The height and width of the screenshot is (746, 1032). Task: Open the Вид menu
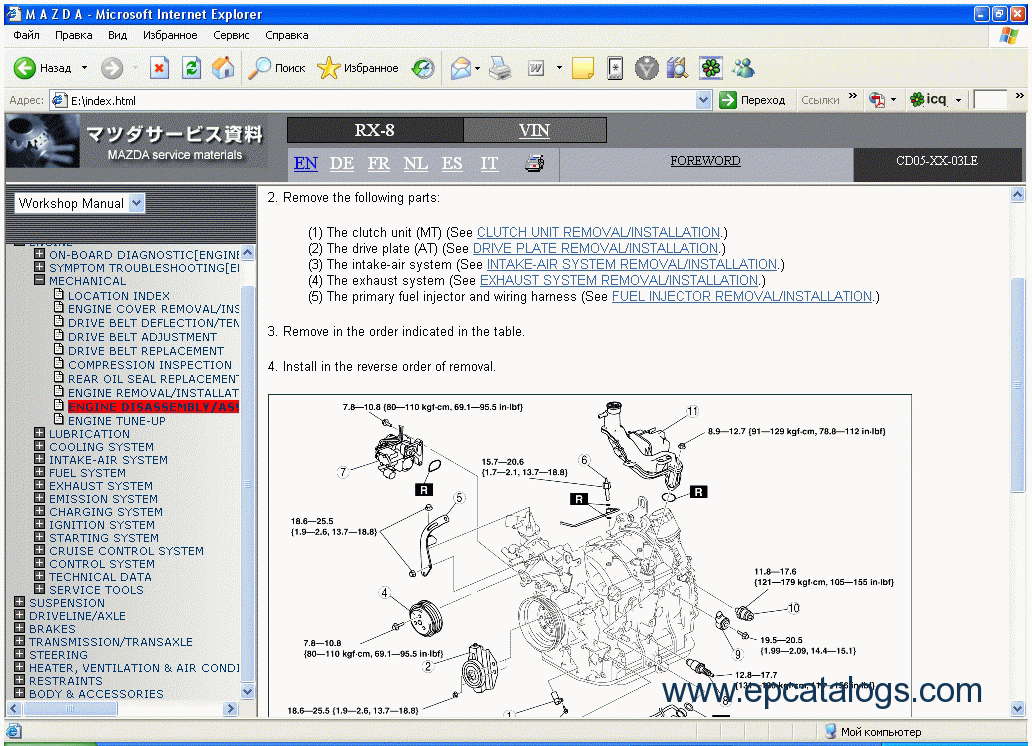[118, 35]
